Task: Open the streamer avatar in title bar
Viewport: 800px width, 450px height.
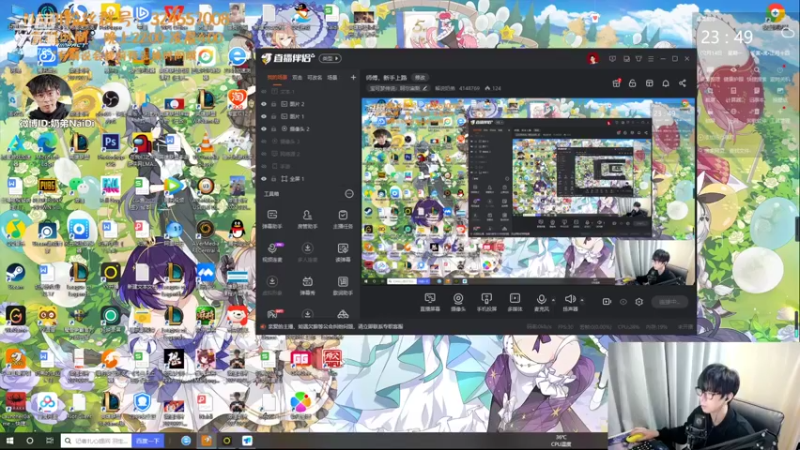Action: click(x=592, y=59)
